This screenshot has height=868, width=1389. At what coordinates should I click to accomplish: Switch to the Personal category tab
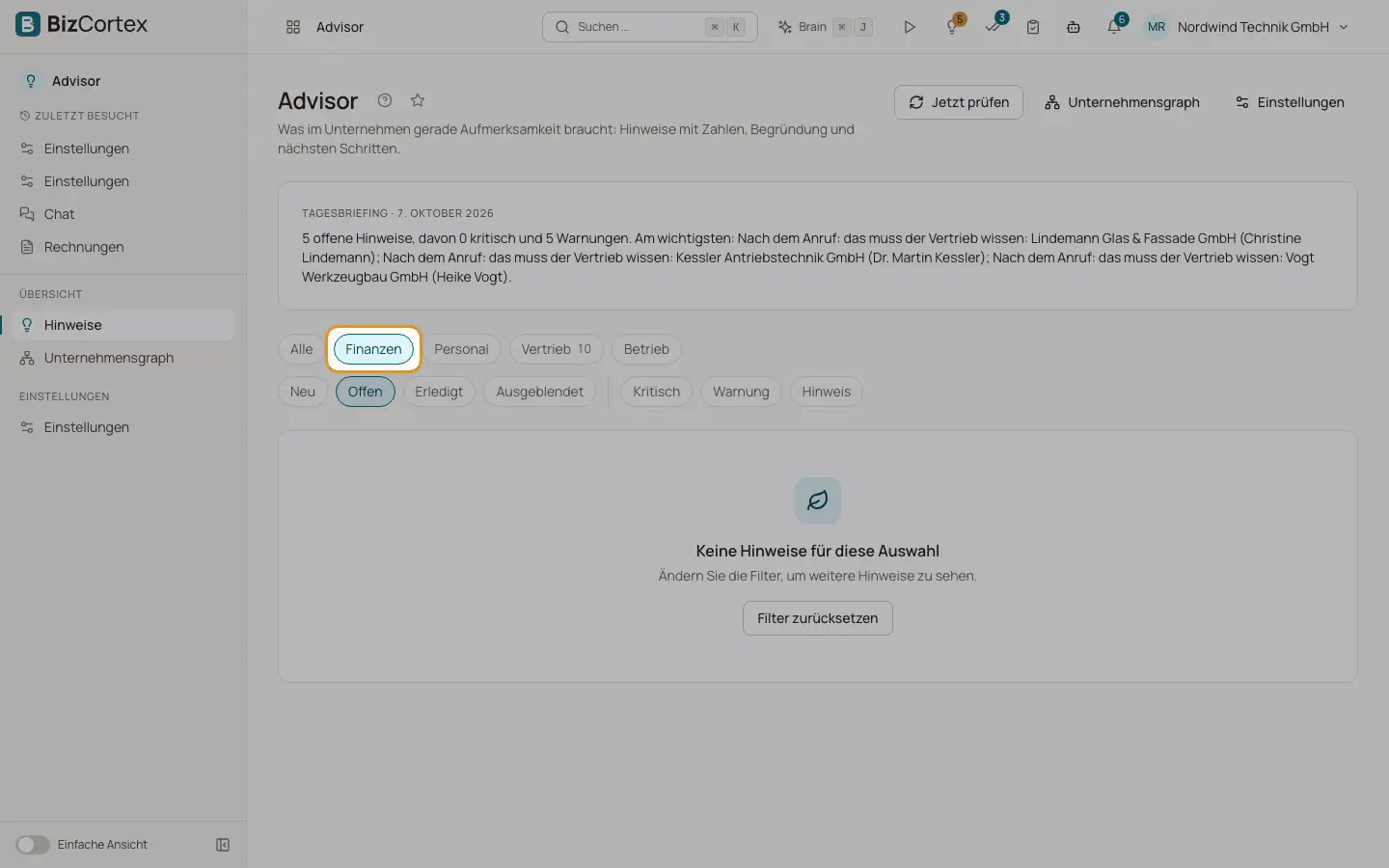pos(461,349)
